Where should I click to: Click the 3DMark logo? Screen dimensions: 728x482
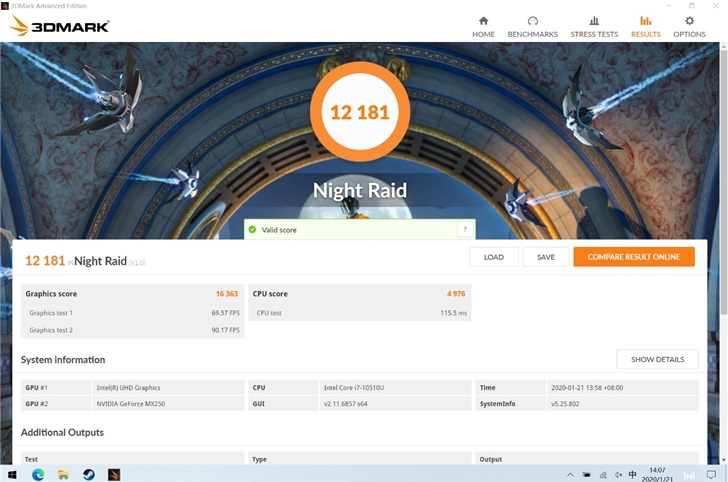pyautogui.click(x=59, y=26)
